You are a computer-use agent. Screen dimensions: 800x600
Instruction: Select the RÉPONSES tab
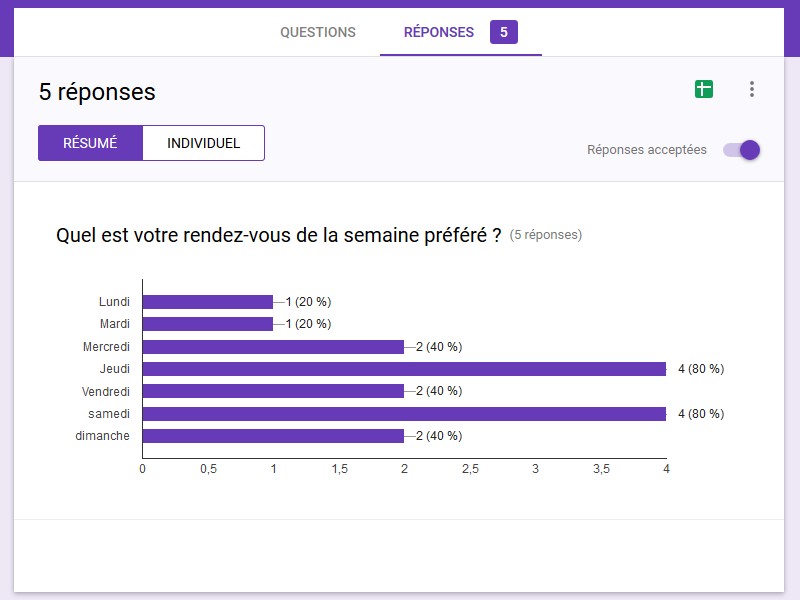439,32
